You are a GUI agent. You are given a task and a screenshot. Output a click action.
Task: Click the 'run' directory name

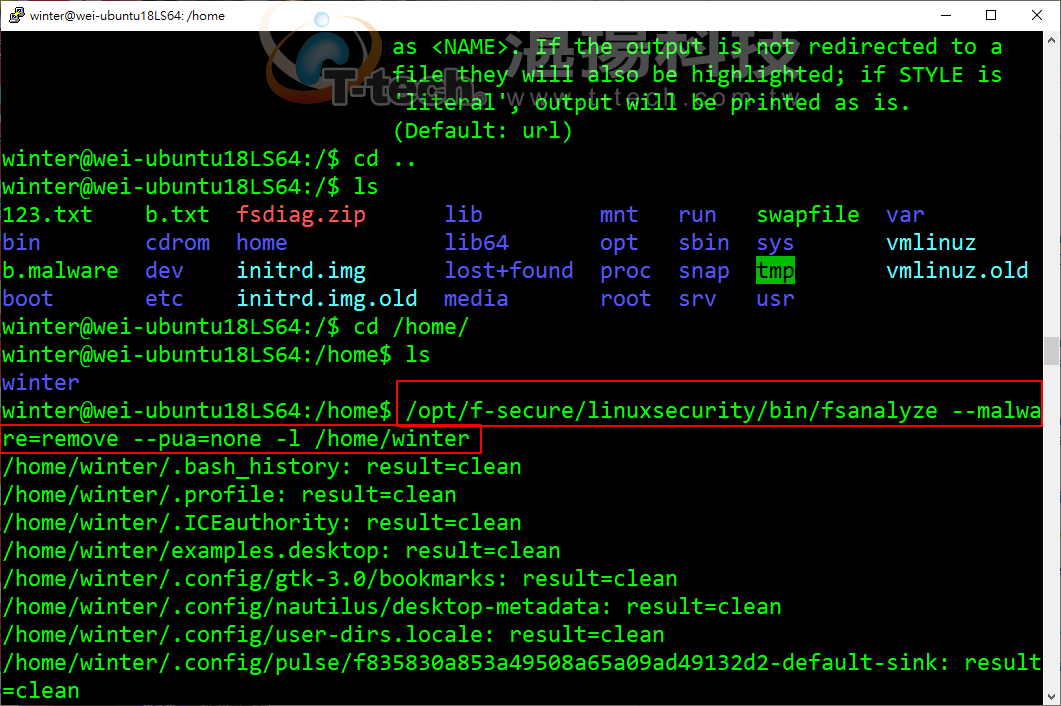[x=698, y=215]
